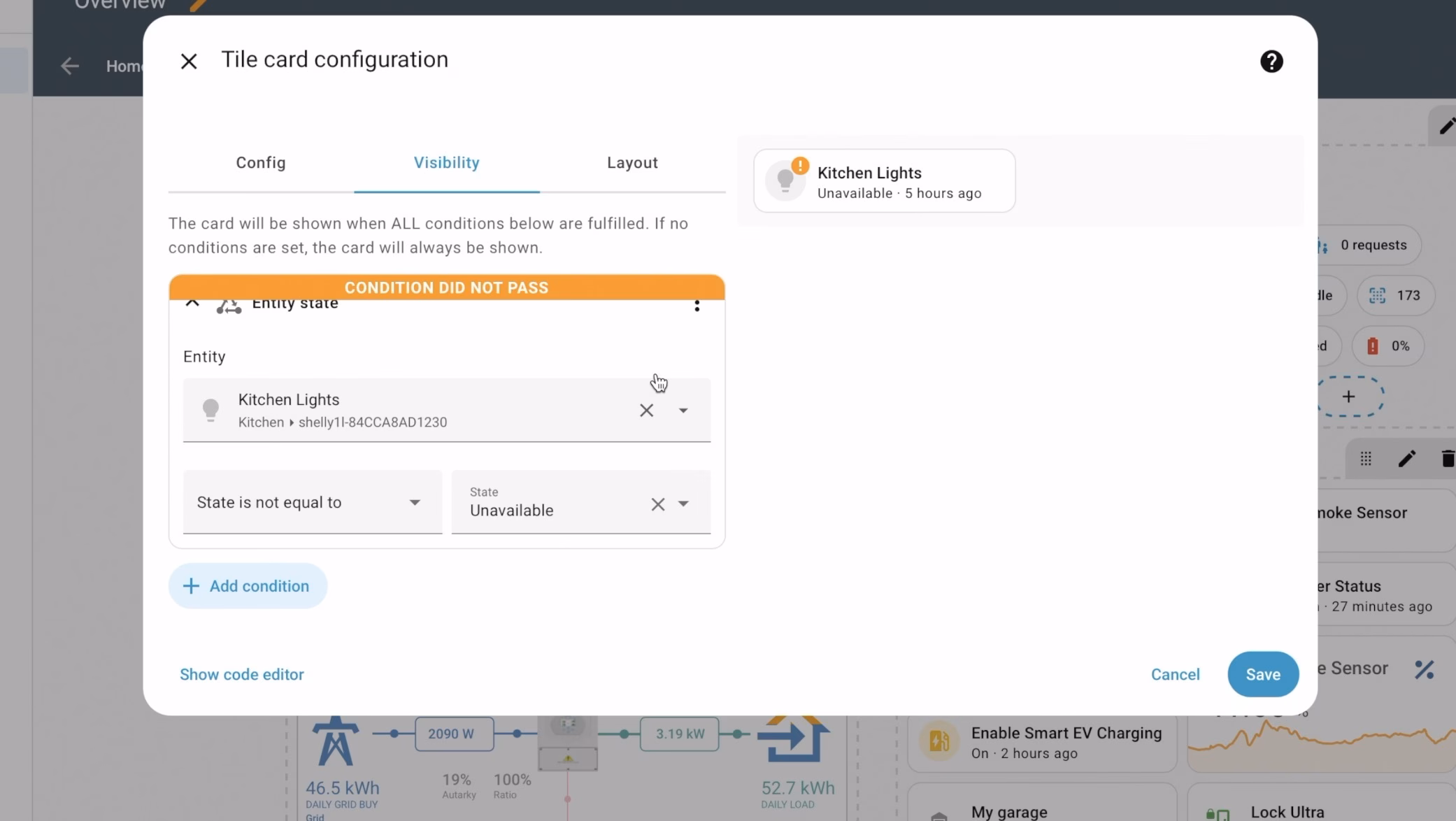1456x821 pixels.
Task: Click the dashed plus add badge
Action: pyautogui.click(x=1349, y=397)
